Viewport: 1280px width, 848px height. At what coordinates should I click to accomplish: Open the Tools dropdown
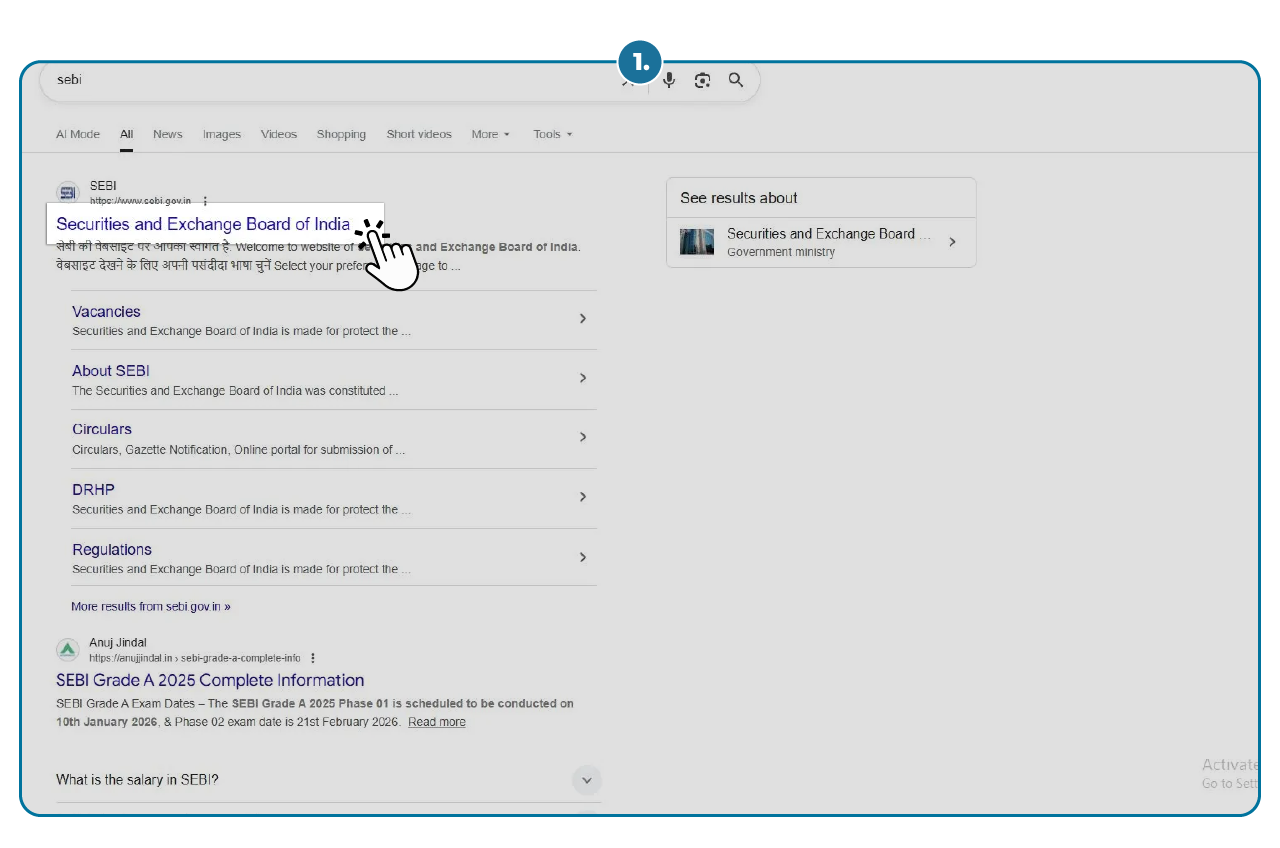(552, 134)
